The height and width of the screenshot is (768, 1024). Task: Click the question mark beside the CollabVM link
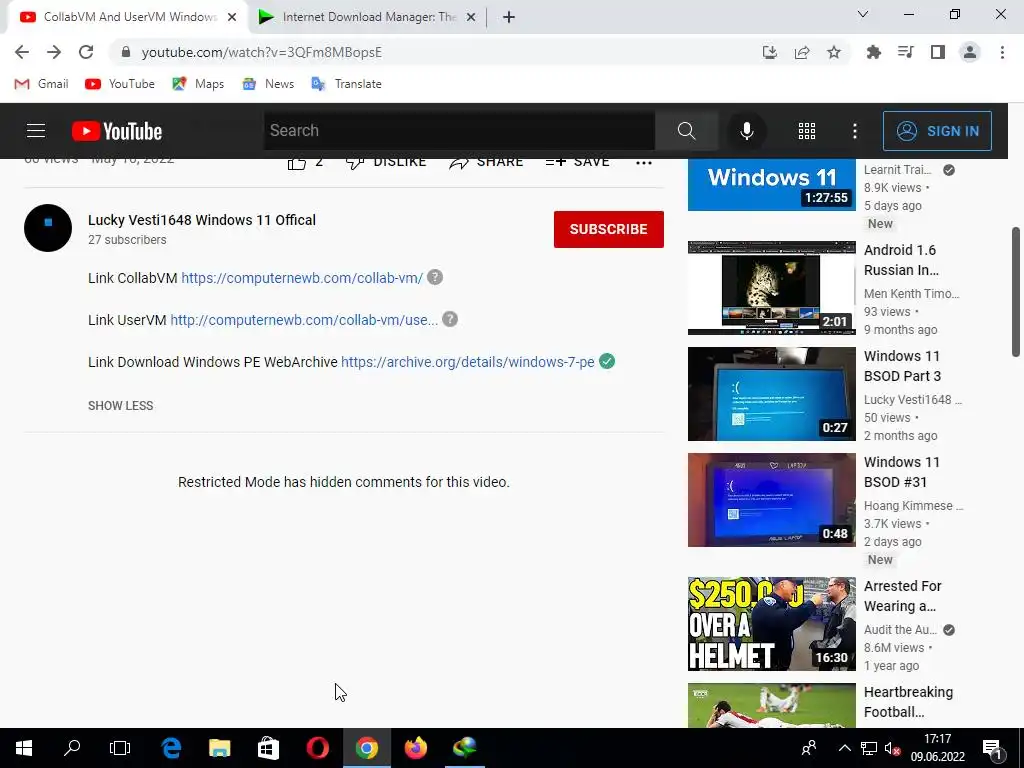coord(435,277)
